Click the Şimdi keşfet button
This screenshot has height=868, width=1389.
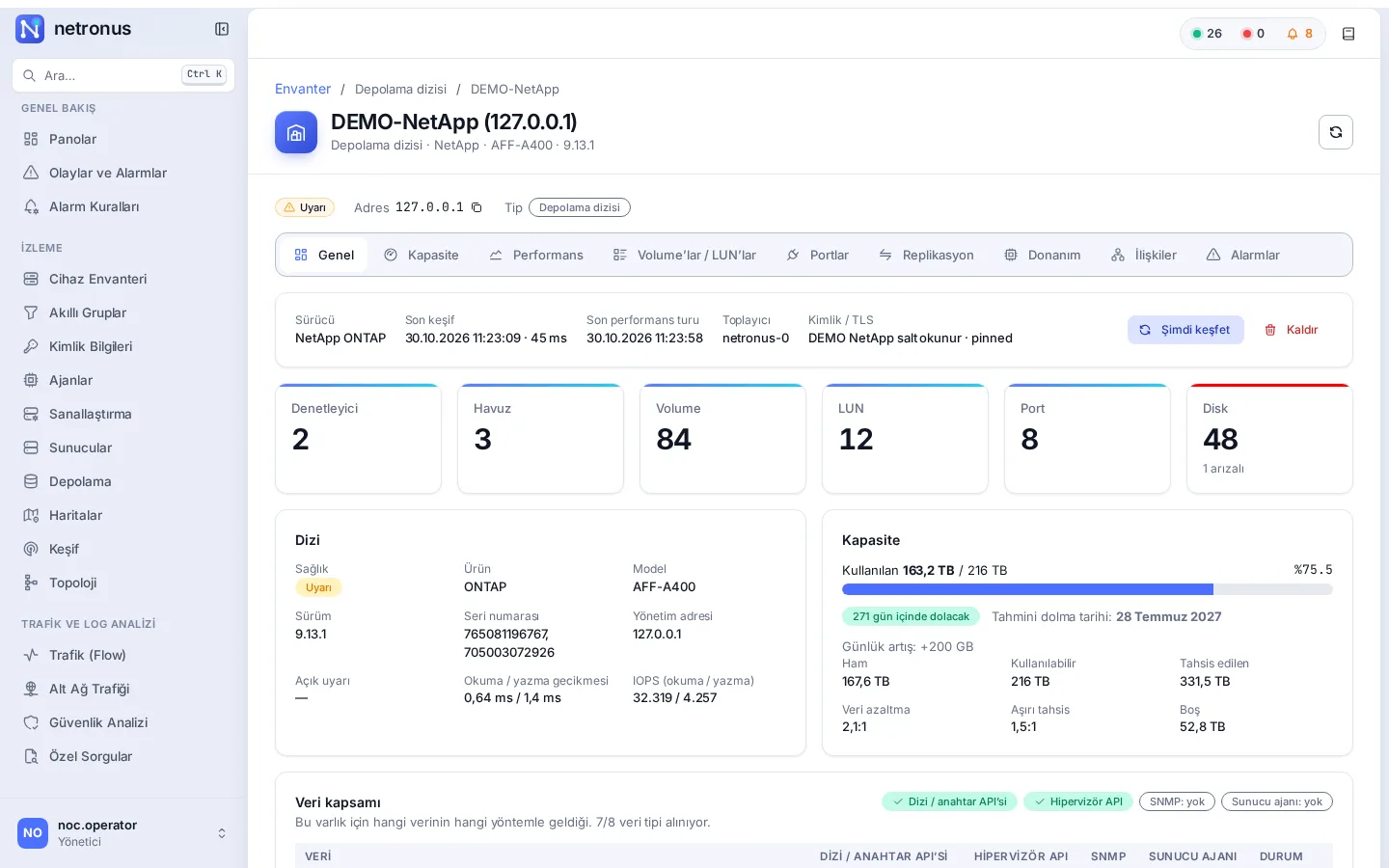(x=1185, y=330)
